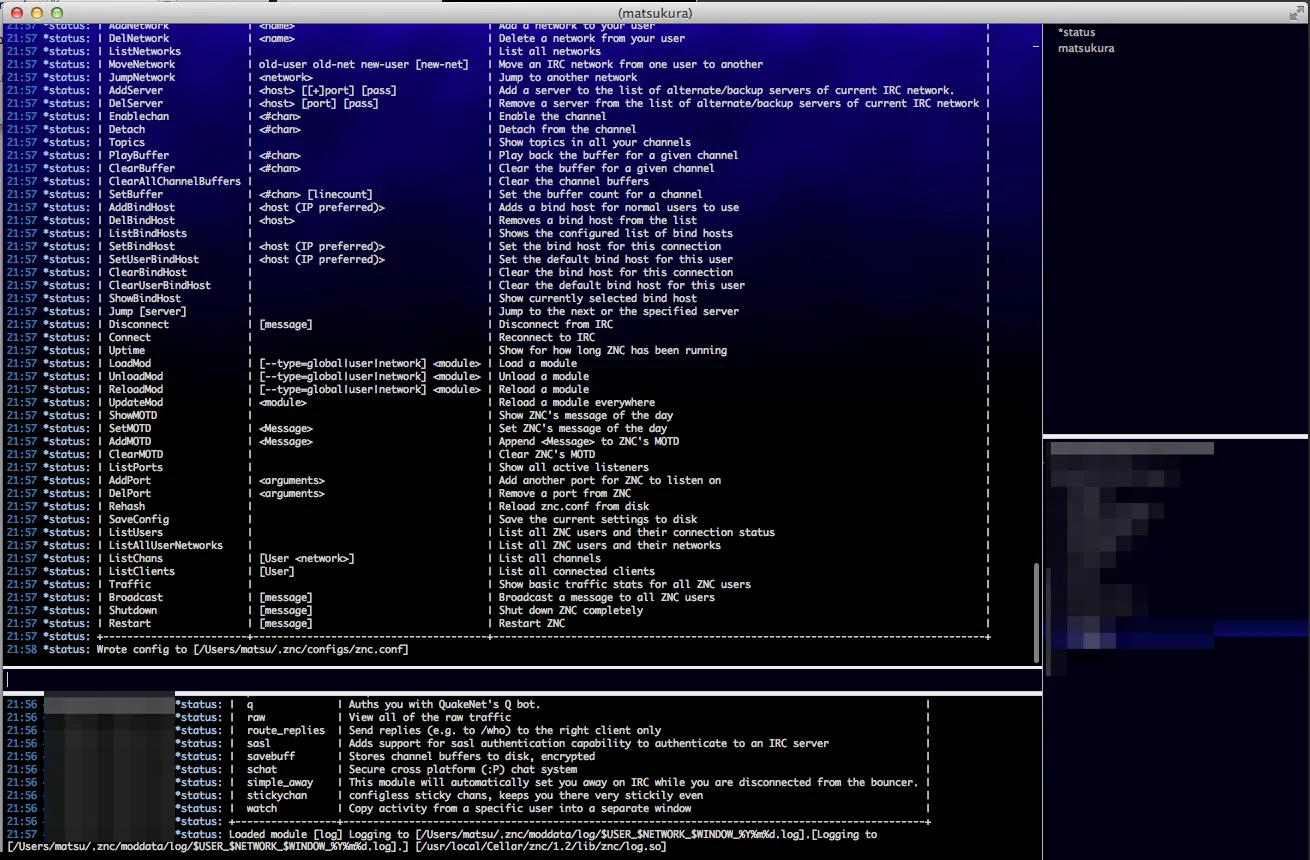This screenshot has width=1310, height=860.
Task: Click the divider between server and member lists
Action: 1175,436
